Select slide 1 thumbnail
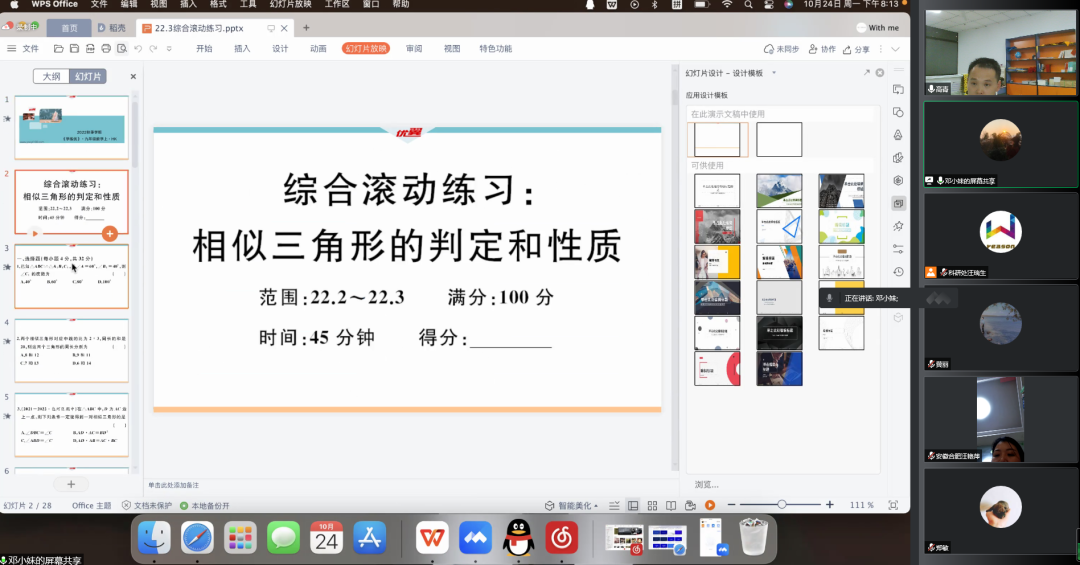1080x565 pixels. (x=72, y=127)
